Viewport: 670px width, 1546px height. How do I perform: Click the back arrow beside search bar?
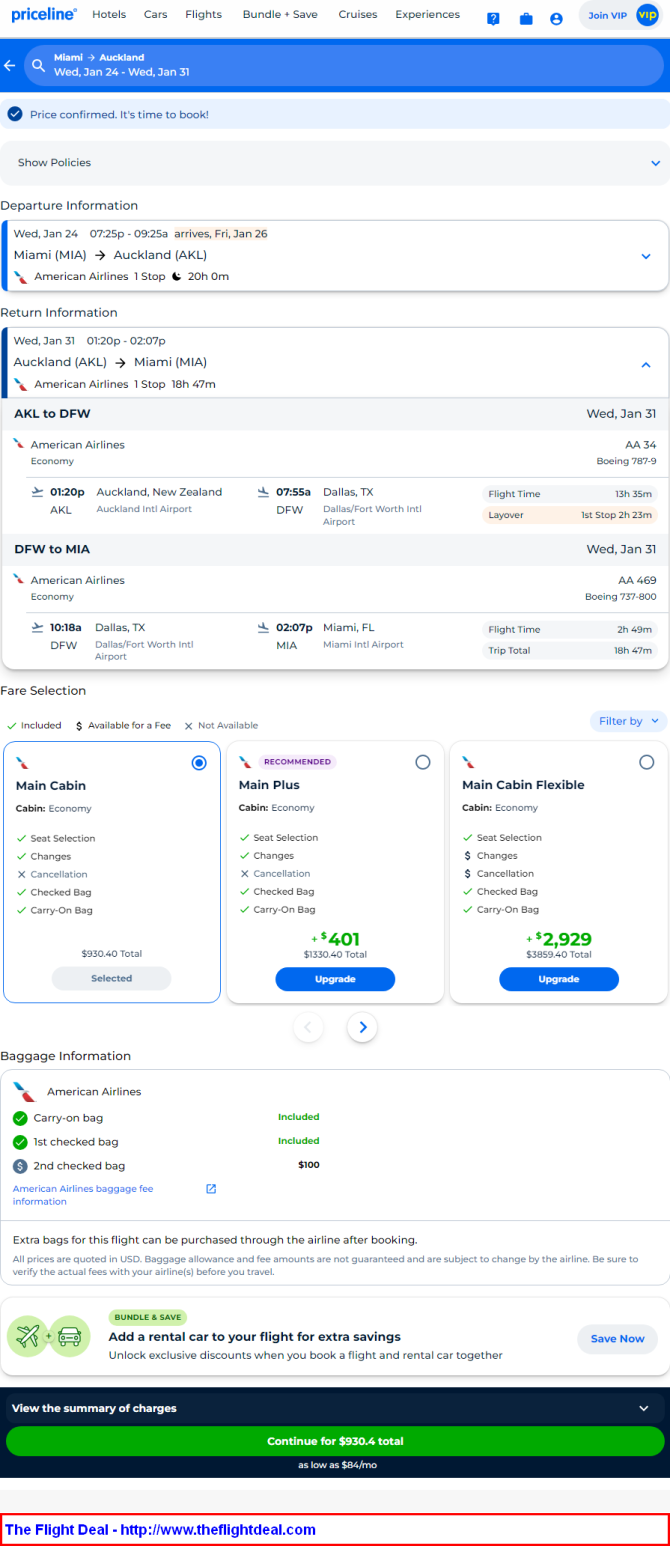[x=10, y=65]
